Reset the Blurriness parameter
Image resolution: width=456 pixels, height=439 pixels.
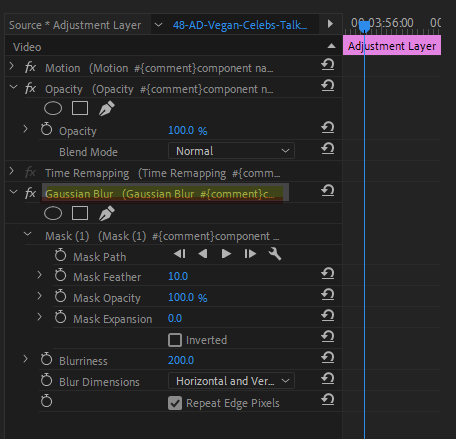click(x=328, y=357)
